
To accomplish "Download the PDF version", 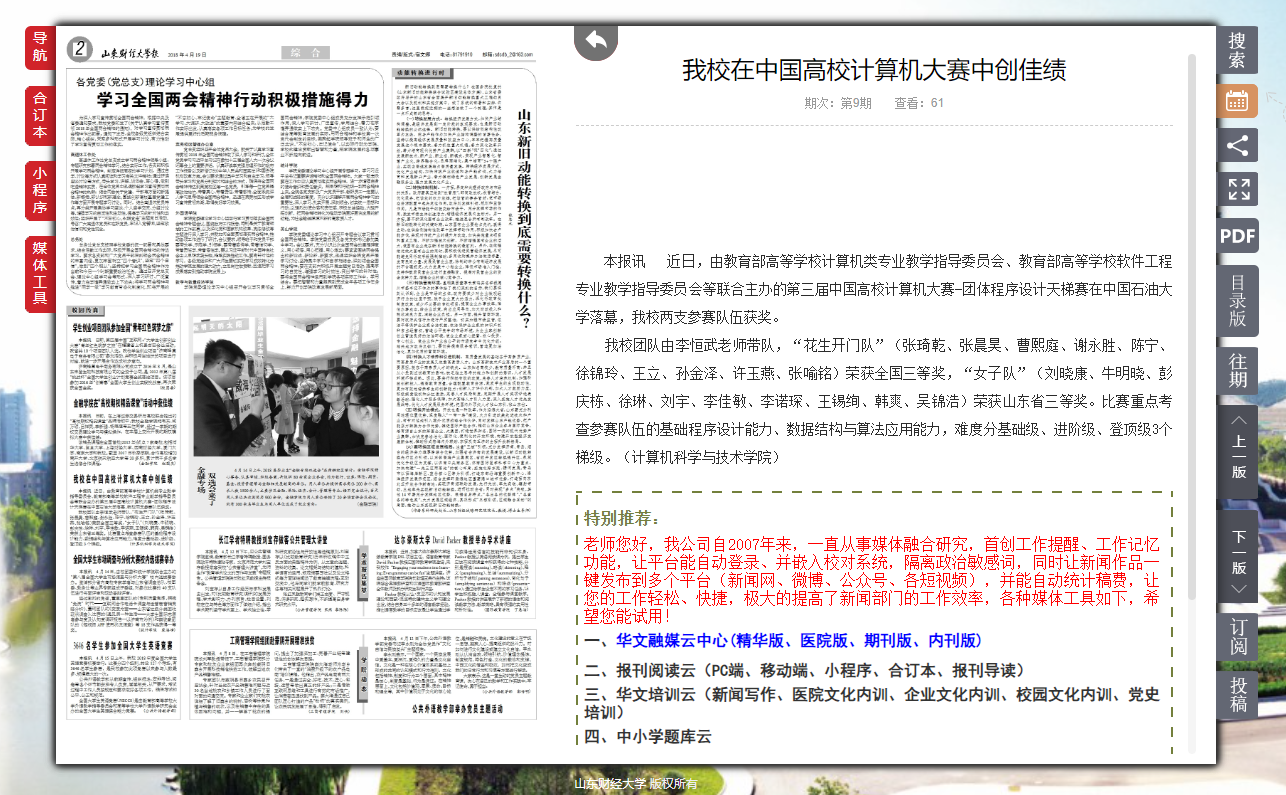I will tap(1237, 235).
